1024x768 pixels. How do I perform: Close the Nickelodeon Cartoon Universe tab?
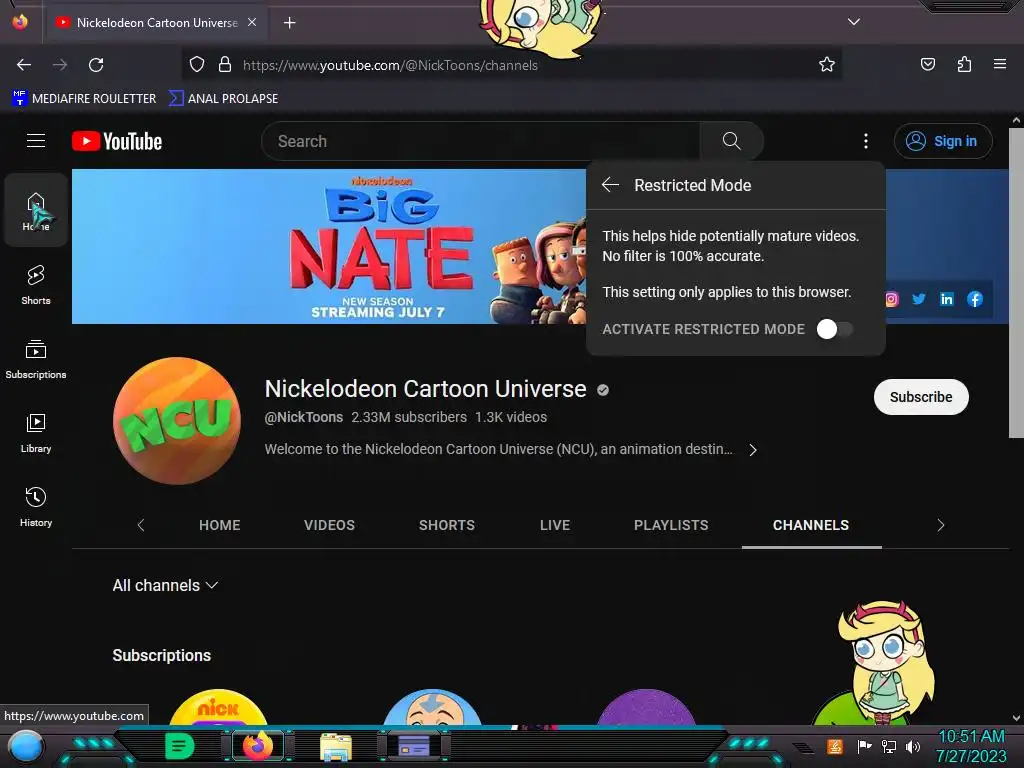click(252, 22)
